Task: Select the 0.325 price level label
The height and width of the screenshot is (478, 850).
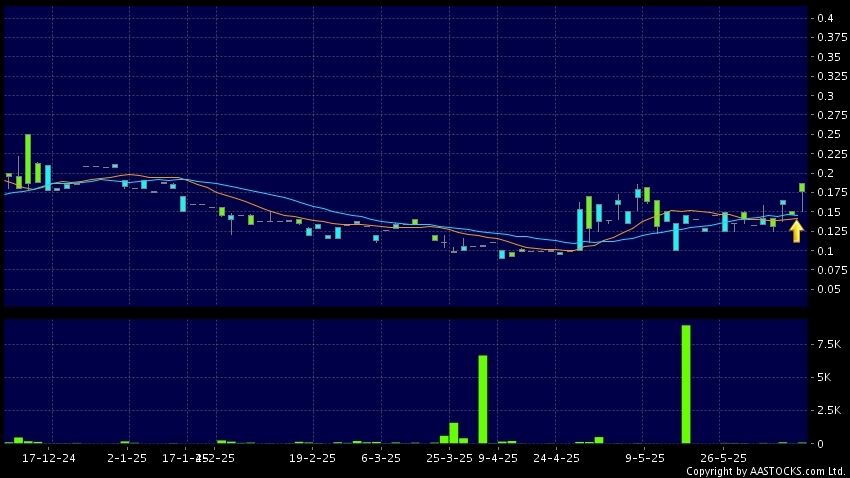Action: click(x=832, y=76)
